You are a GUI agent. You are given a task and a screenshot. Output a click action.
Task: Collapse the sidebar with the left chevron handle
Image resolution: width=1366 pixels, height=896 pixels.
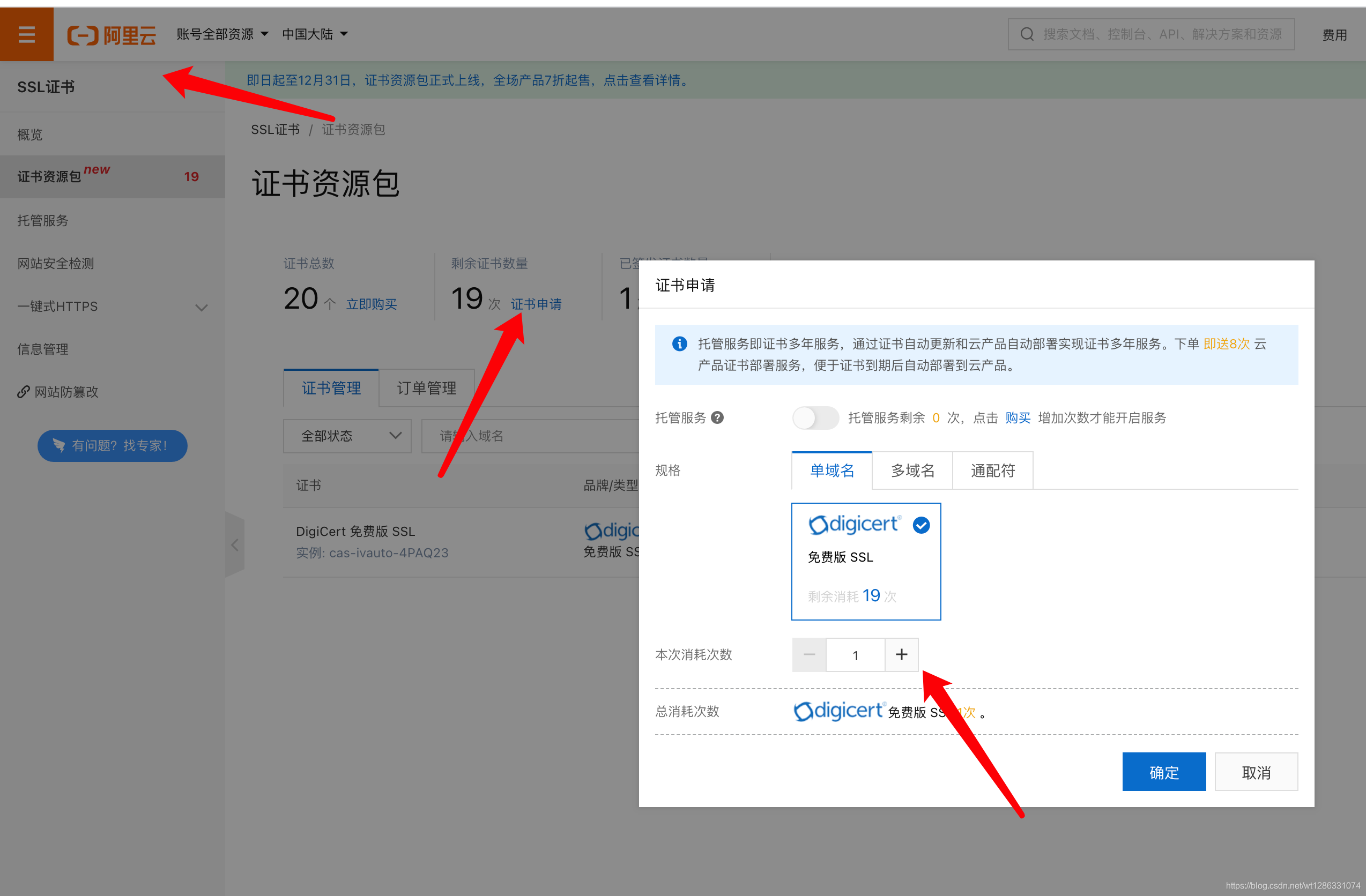235,545
